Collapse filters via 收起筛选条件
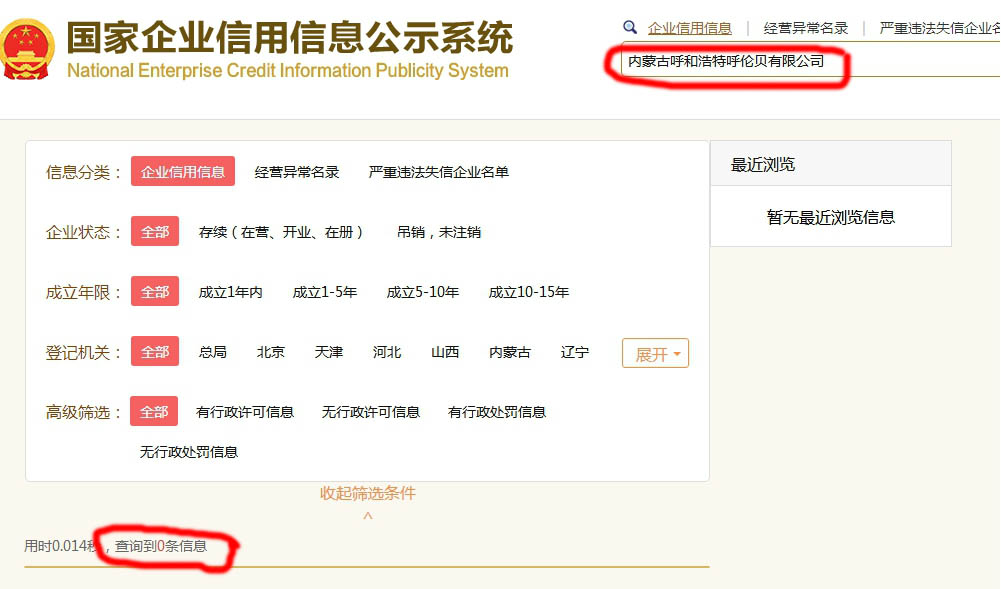The width and height of the screenshot is (1001, 589). (x=368, y=493)
